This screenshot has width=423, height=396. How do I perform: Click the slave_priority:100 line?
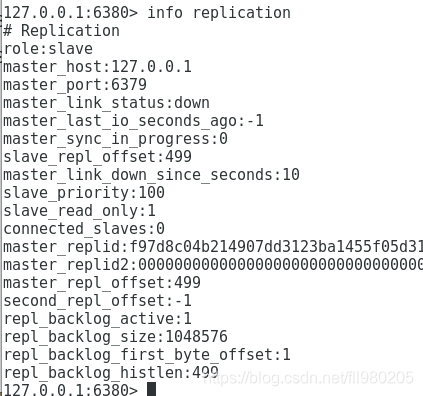tap(84, 193)
